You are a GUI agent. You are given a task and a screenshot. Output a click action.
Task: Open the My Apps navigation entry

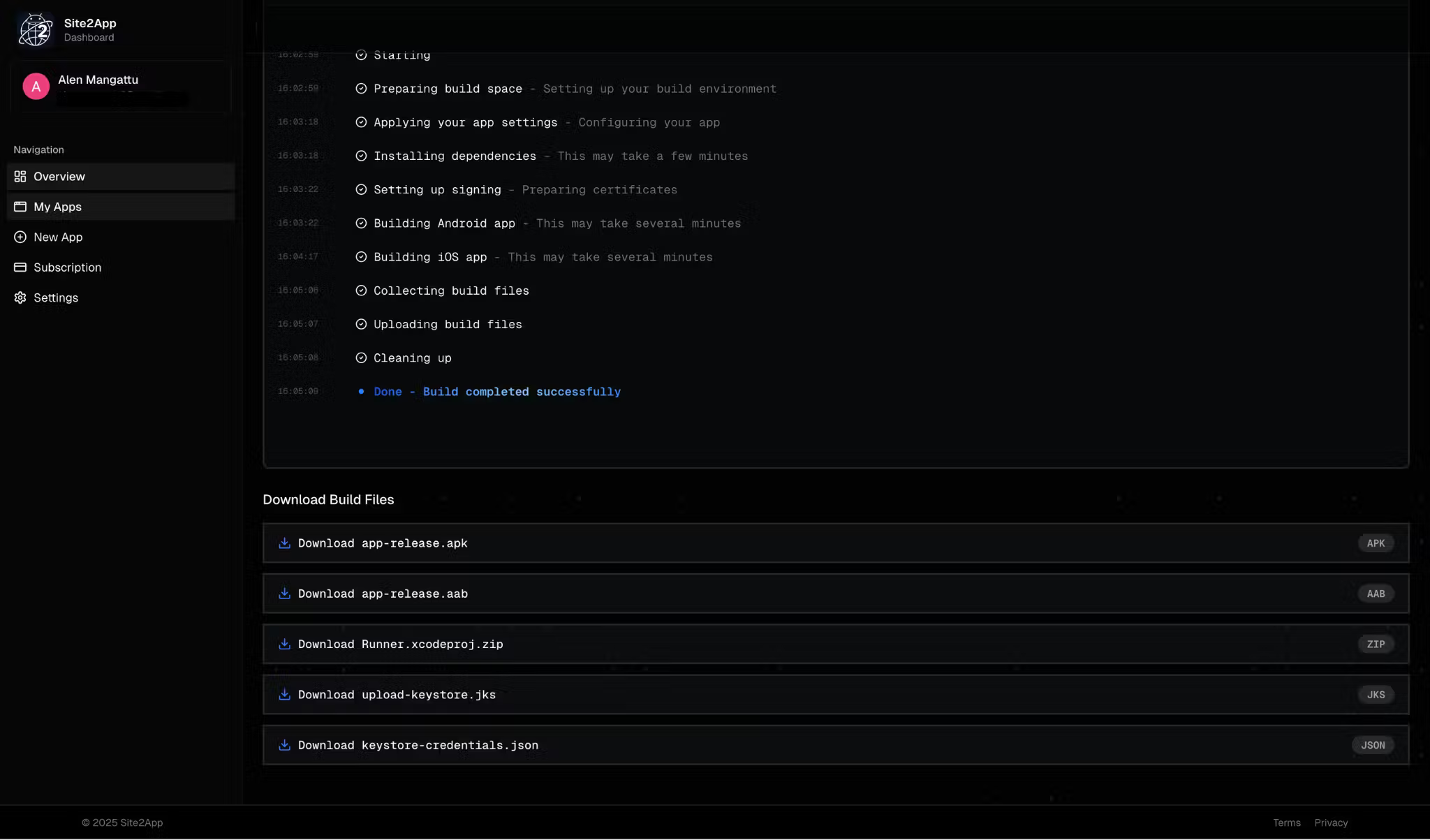coord(57,207)
